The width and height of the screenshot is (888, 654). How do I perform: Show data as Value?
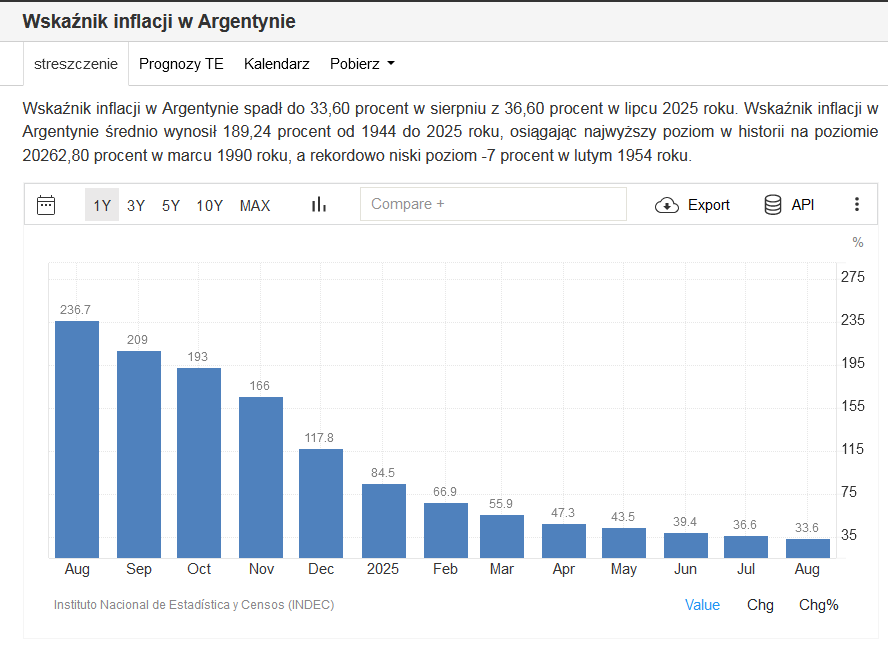[x=702, y=605]
